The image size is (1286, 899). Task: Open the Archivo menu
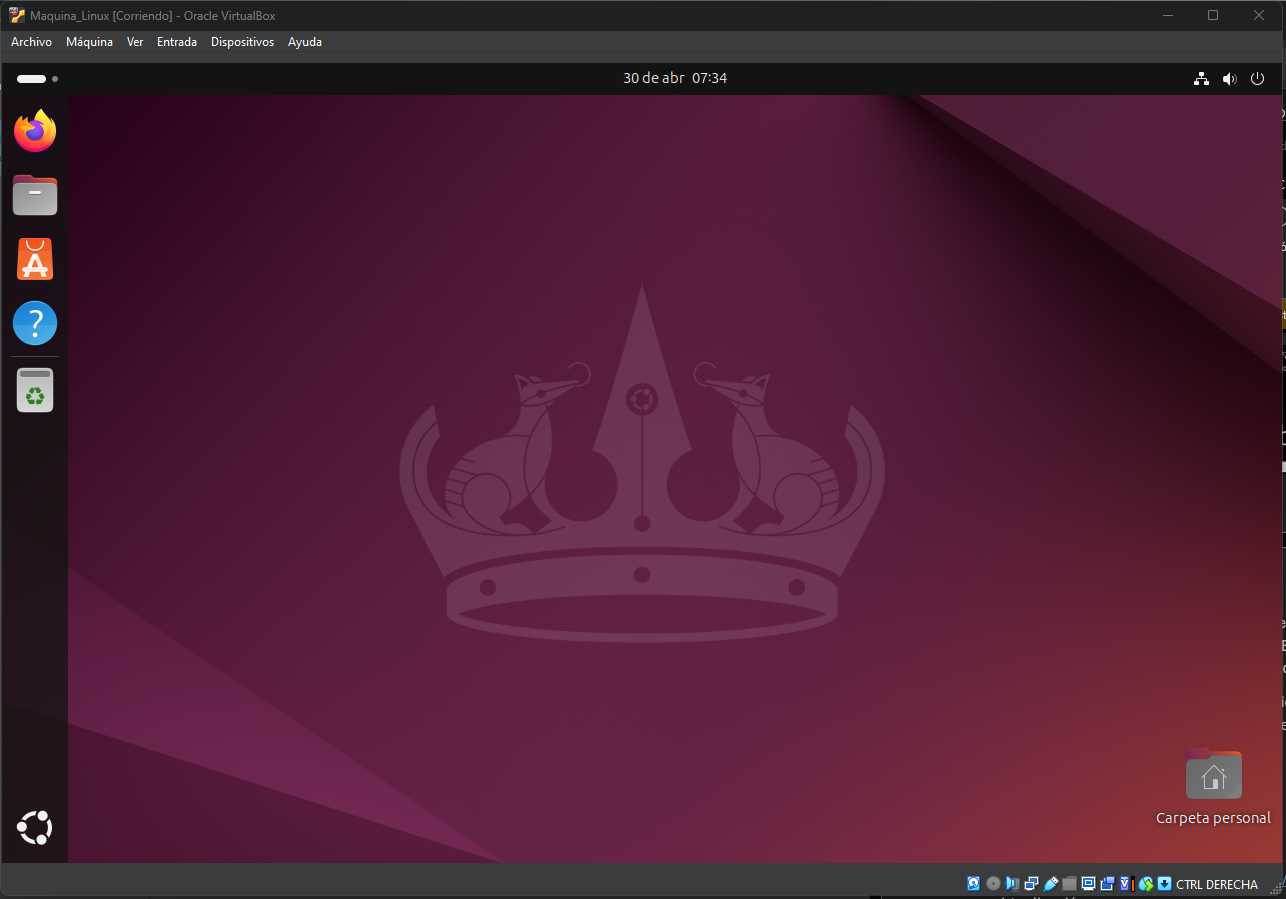(31, 42)
